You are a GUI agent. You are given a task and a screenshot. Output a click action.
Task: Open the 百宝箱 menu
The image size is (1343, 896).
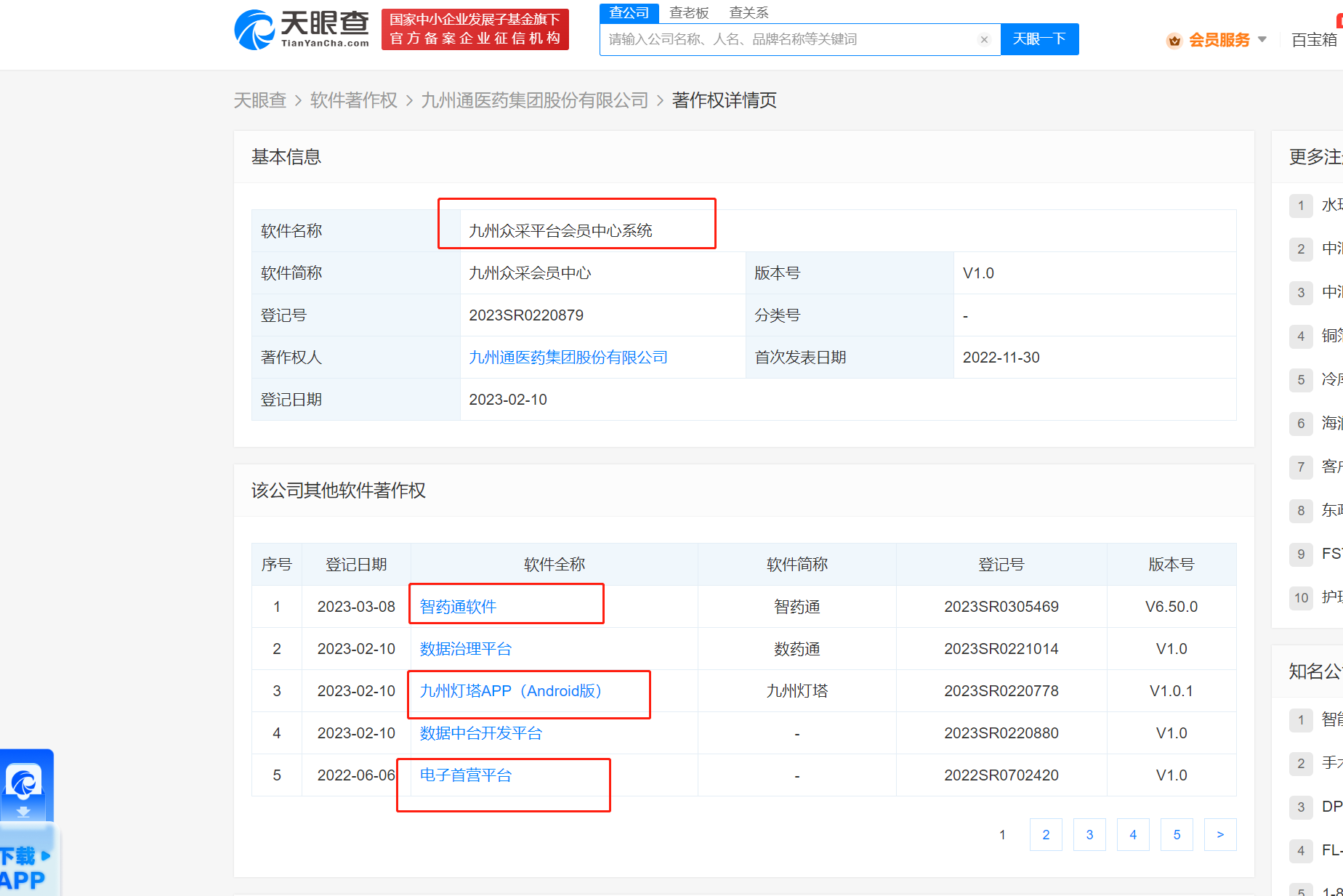click(1314, 40)
